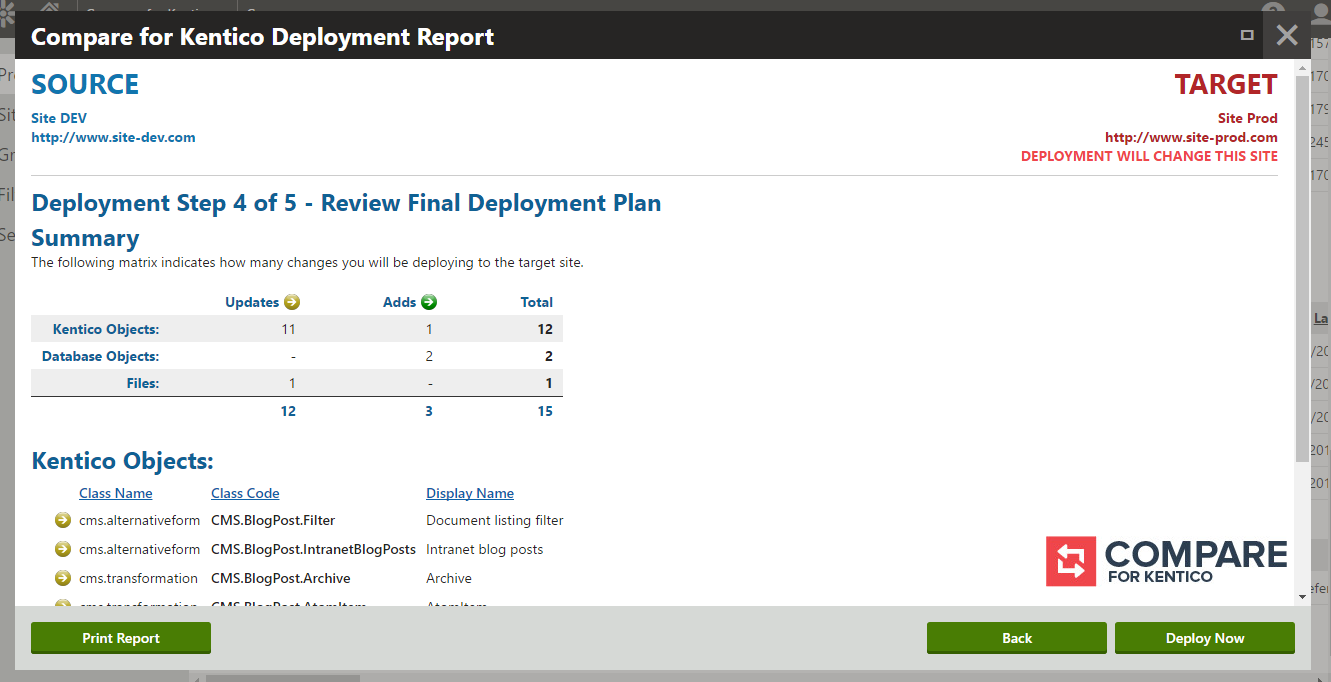Click the dialog title 'Compare for Kentico Deployment Report'
1331x682 pixels.
coord(263,38)
